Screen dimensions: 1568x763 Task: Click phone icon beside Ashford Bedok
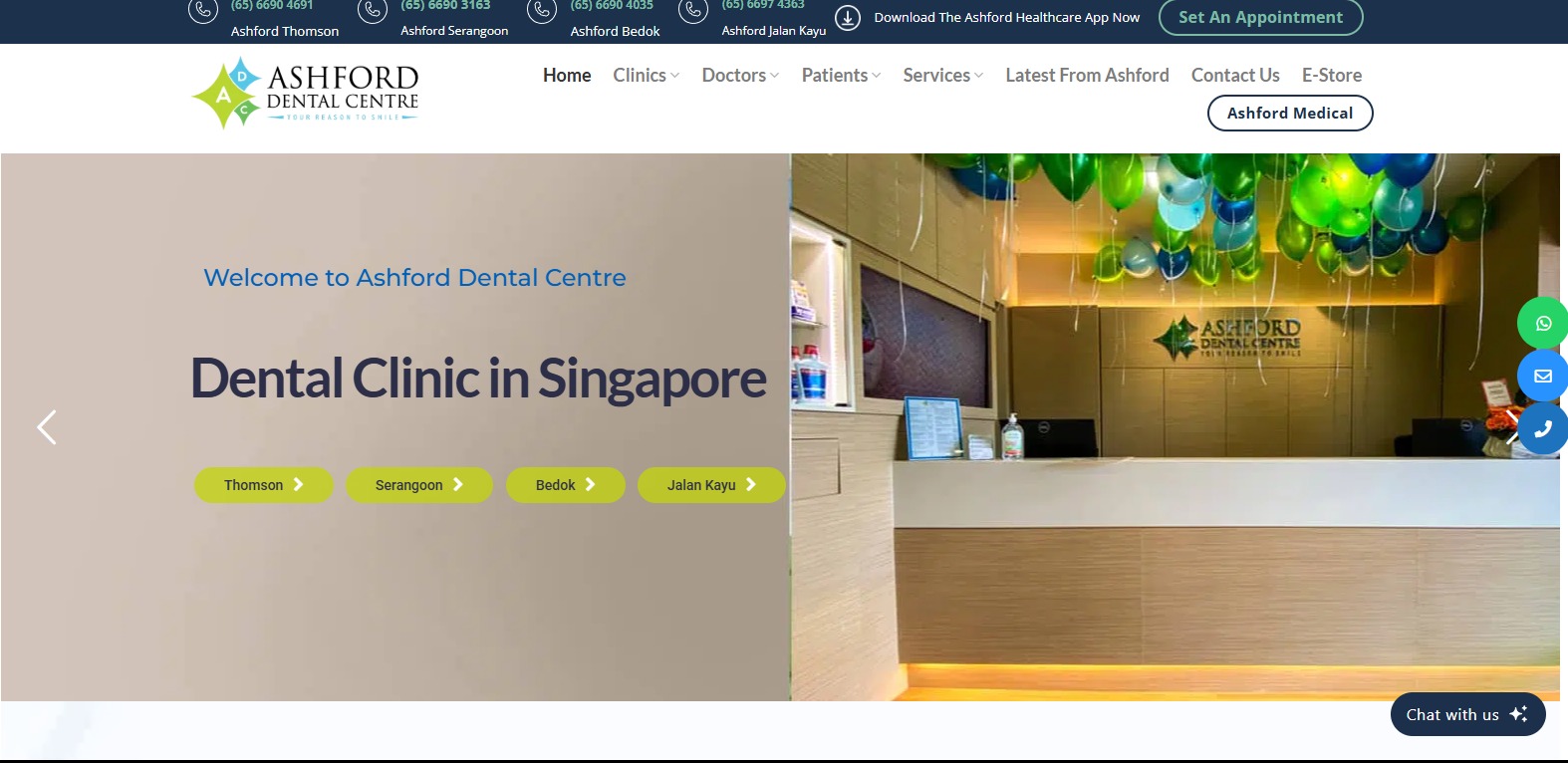point(542,11)
